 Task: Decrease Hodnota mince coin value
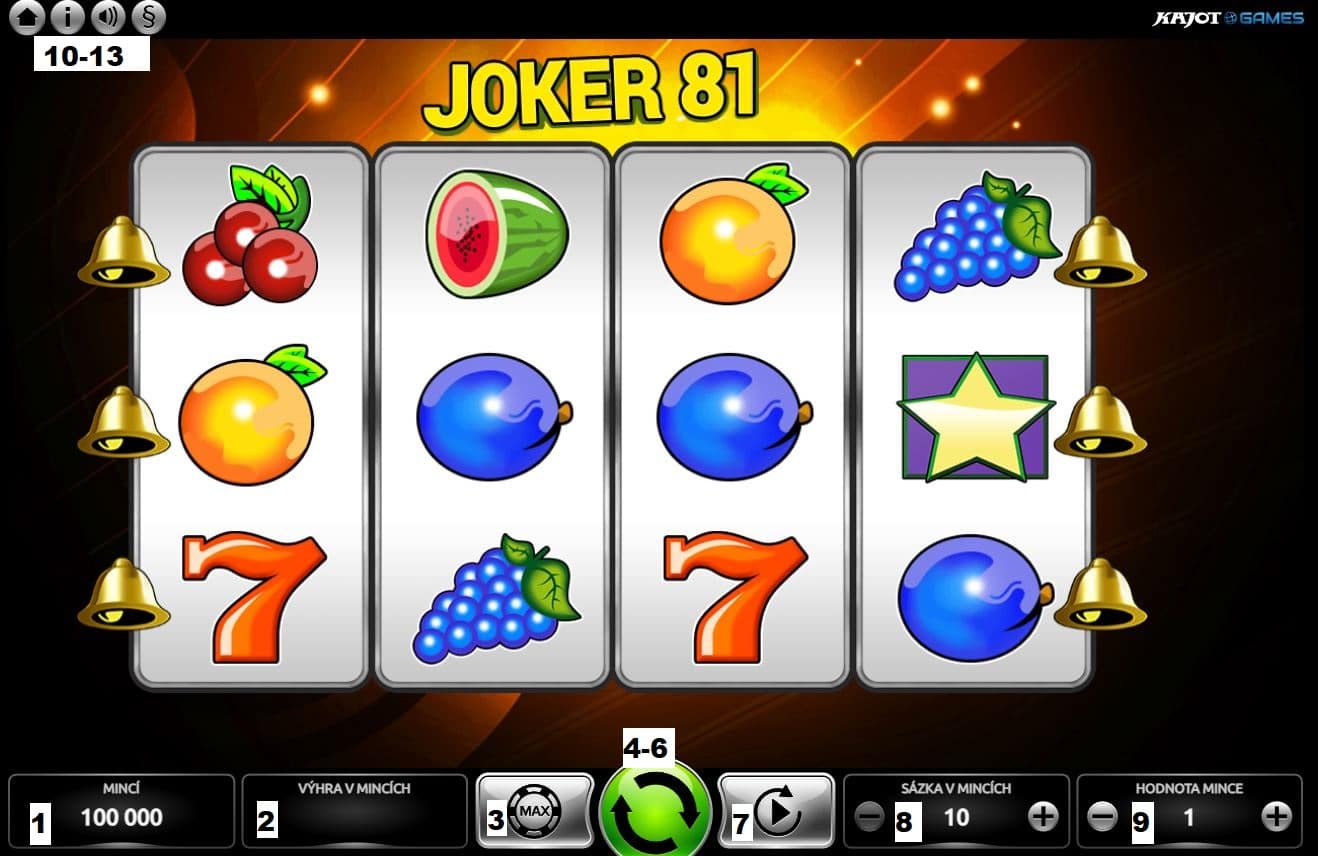(x=1102, y=817)
